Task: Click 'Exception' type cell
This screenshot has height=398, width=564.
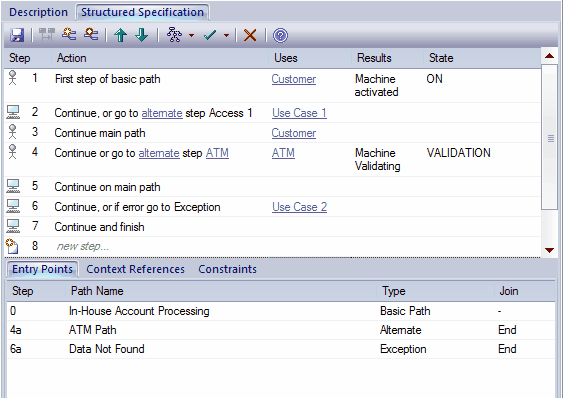Action: (x=403, y=349)
